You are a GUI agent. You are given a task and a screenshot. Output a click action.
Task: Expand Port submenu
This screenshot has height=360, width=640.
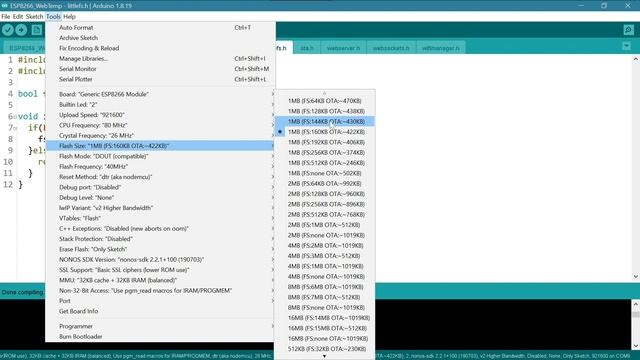pos(160,301)
